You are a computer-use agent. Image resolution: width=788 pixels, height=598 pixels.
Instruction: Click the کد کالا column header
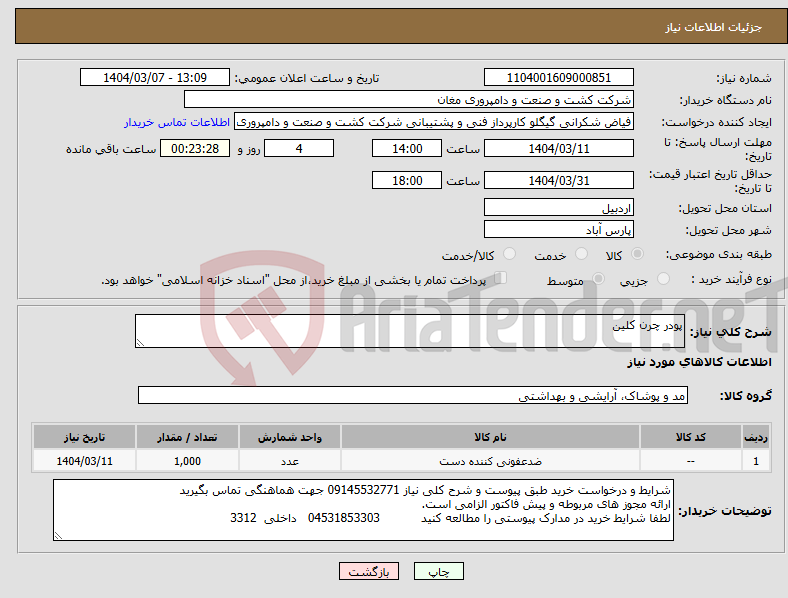pos(691,437)
